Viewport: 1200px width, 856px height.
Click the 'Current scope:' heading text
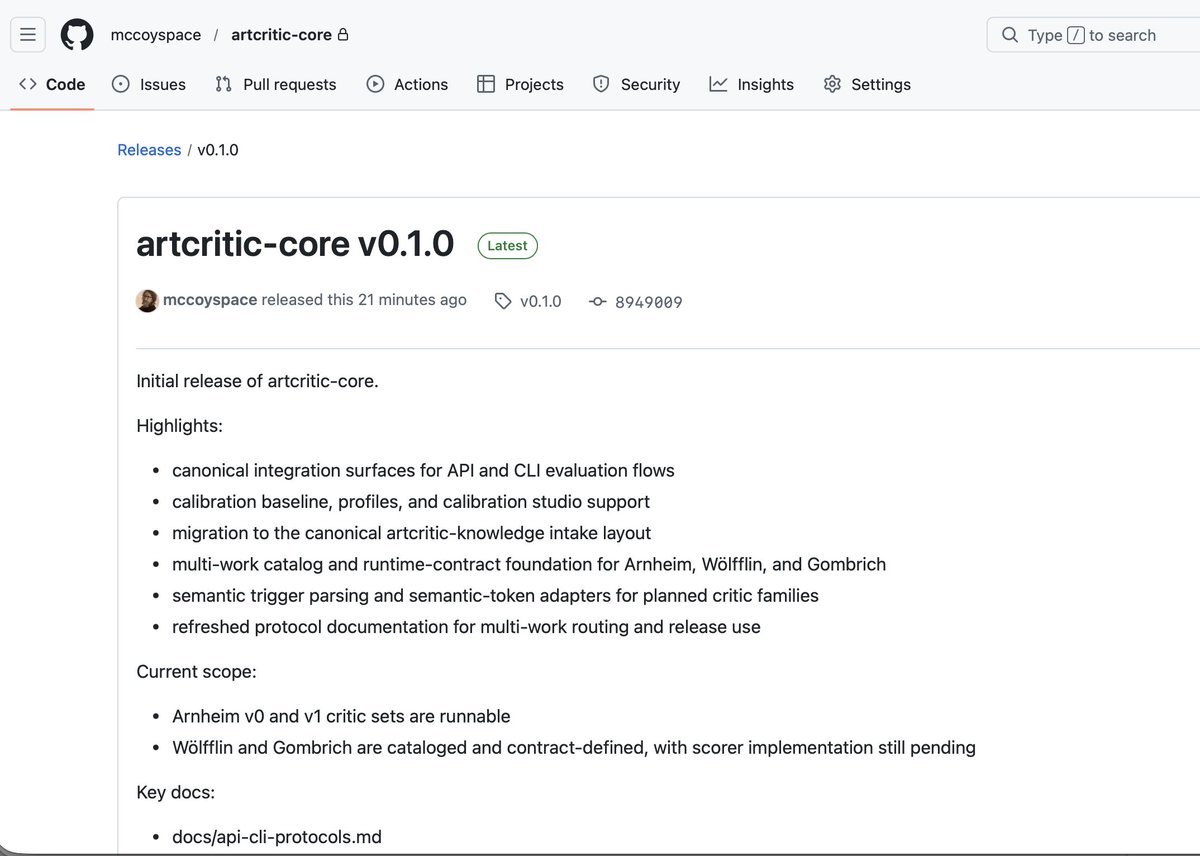click(x=197, y=672)
